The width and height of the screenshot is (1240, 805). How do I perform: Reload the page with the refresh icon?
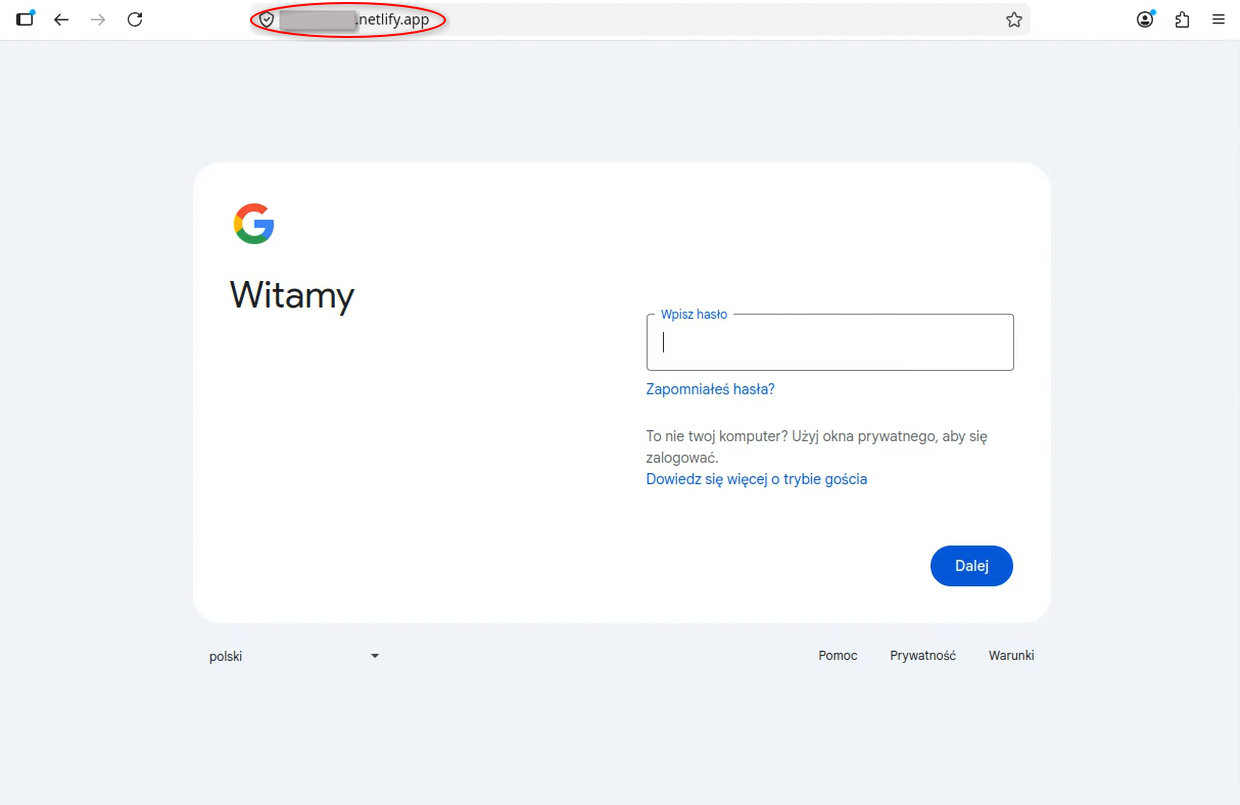(135, 19)
